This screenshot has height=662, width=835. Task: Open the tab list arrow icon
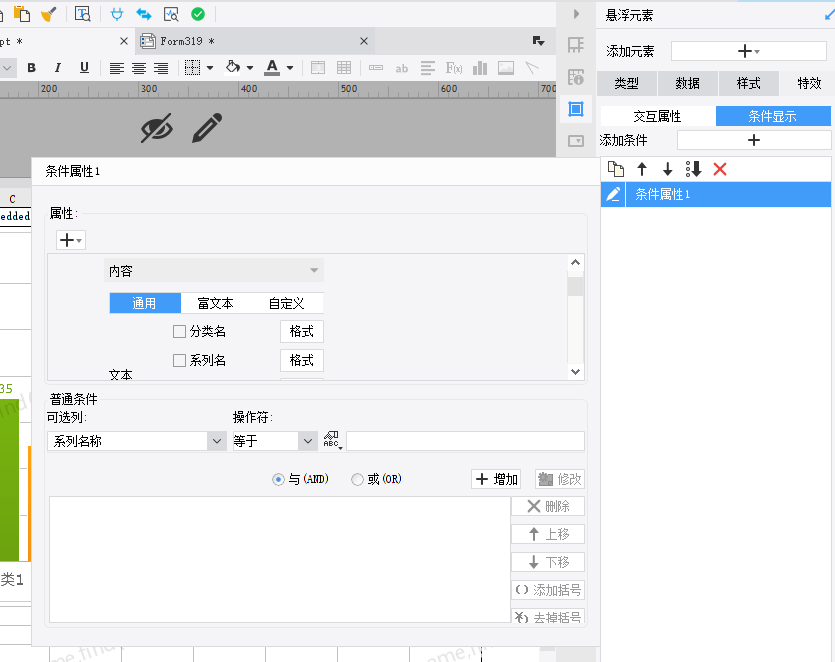click(538, 41)
